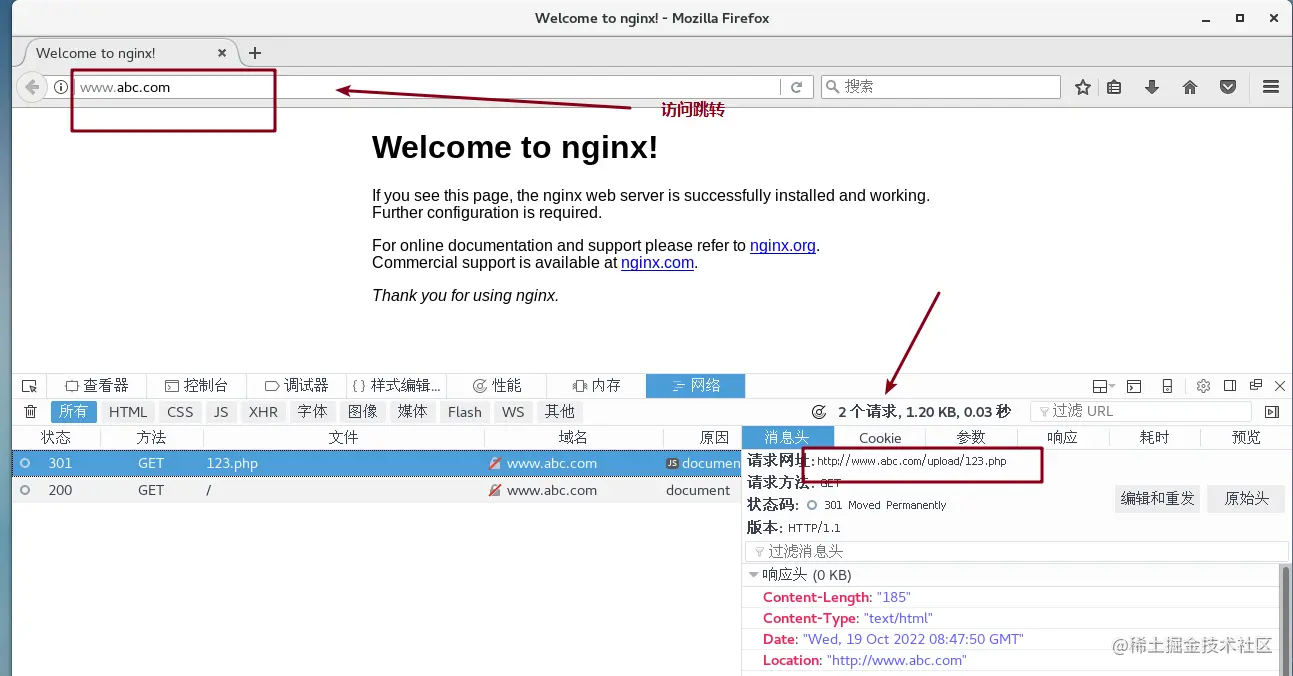Sort requests by 域名 domain column
This screenshot has width=1293, height=676.
(x=574, y=437)
